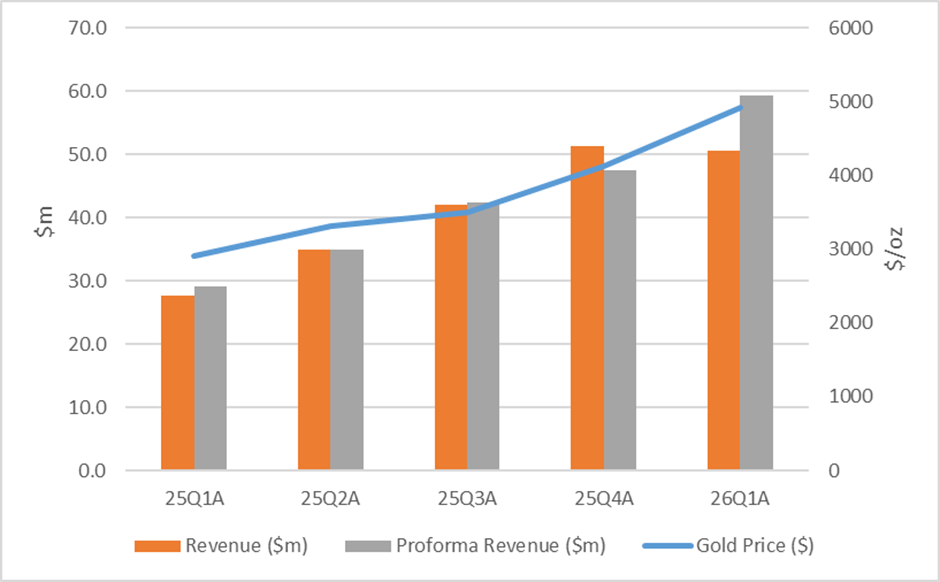The image size is (940, 582).
Task: Click the gray Proforma Revenue legend swatch
Action: coord(368,546)
